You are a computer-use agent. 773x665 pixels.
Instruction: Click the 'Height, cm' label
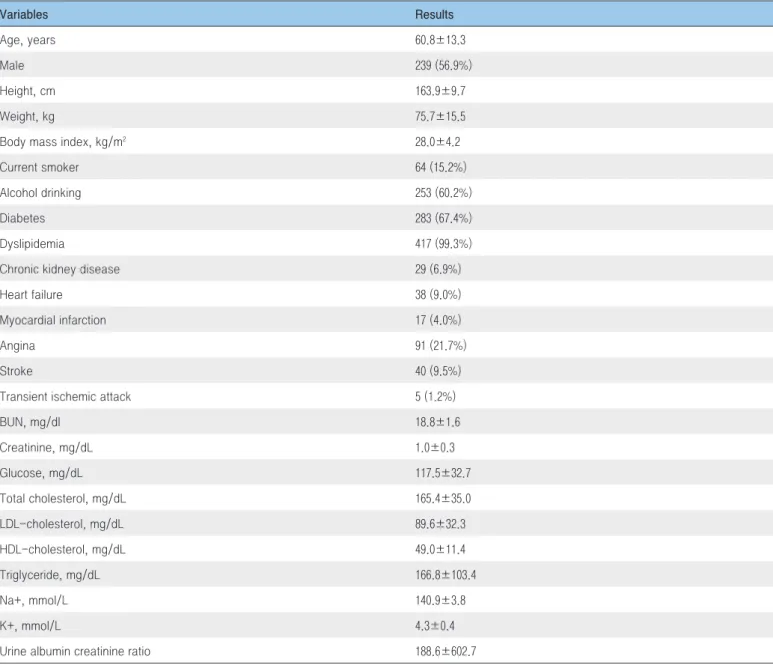(x=28, y=91)
